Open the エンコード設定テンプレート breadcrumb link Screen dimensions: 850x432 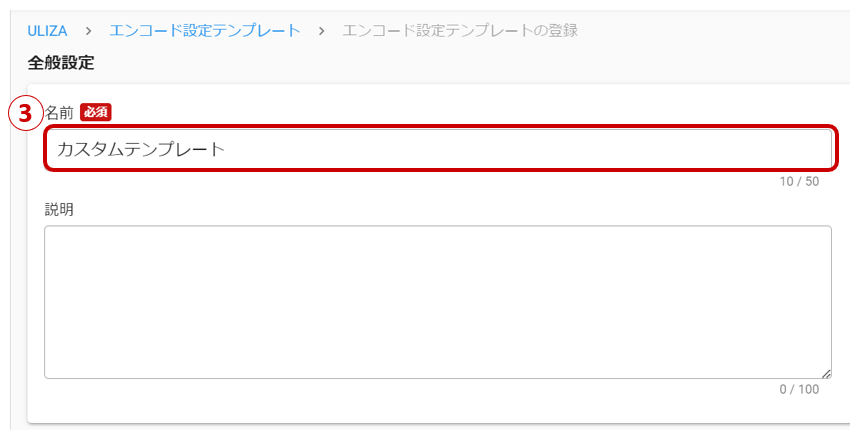point(205,30)
